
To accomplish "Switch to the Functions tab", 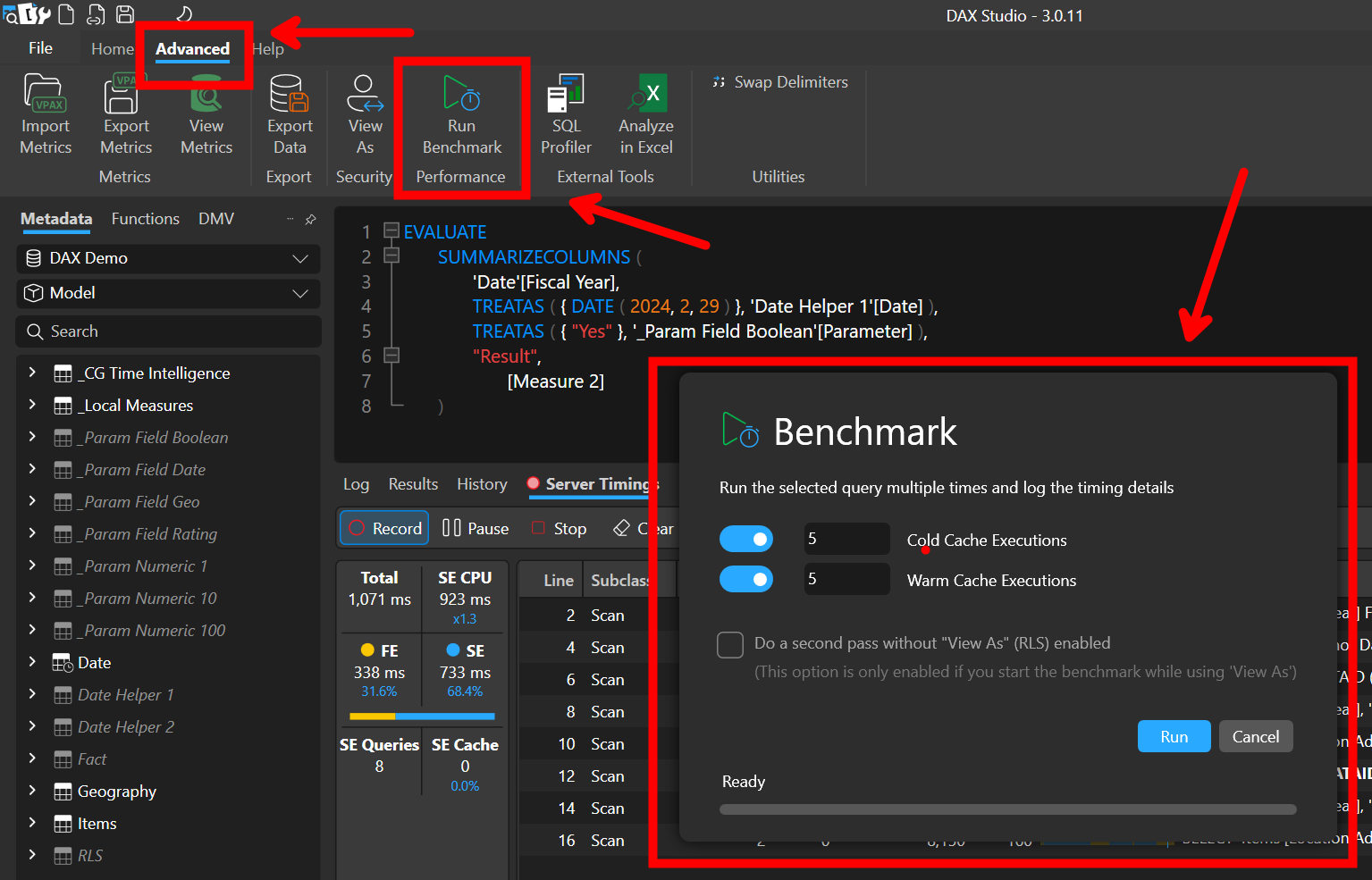I will pyautogui.click(x=145, y=218).
